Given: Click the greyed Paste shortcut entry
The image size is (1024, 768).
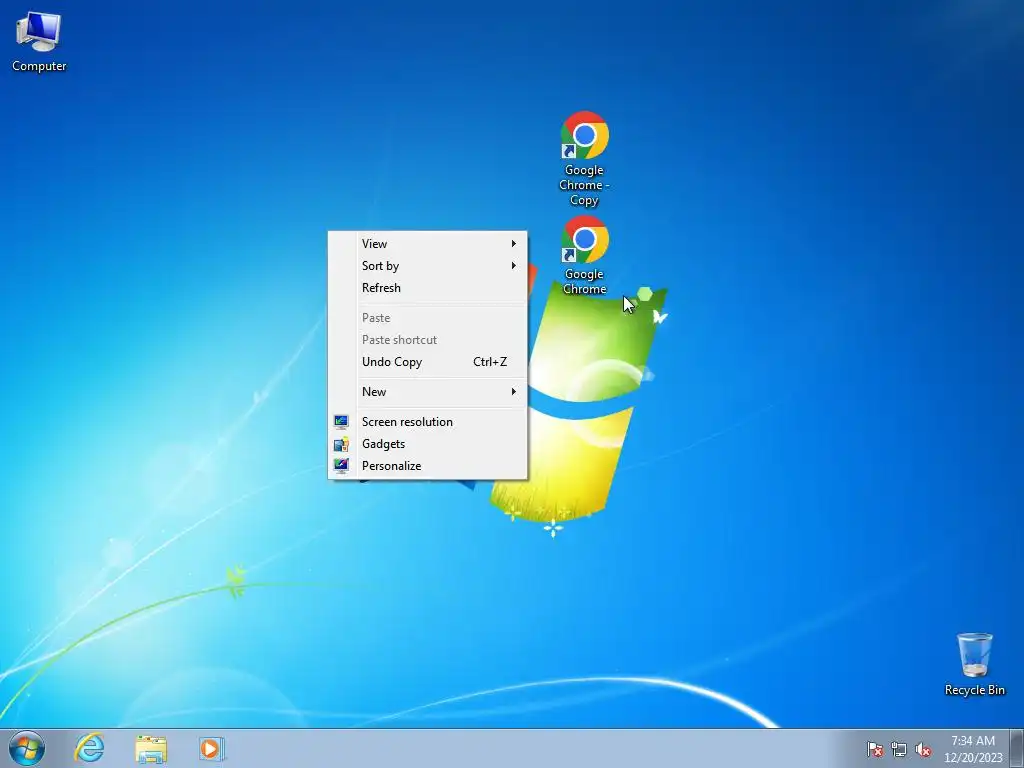Looking at the screenshot, I should coord(428,340).
